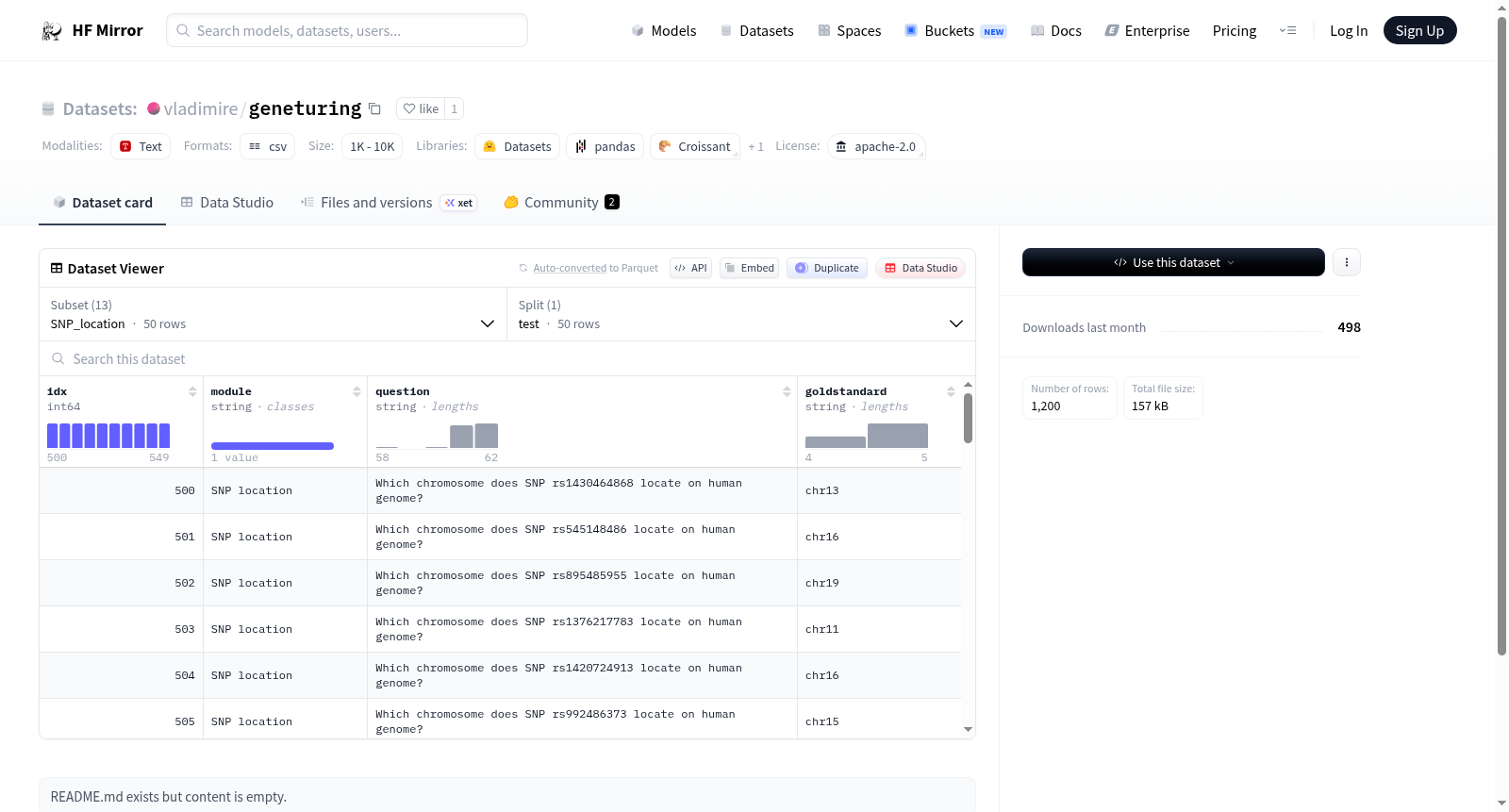This screenshot has width=1509, height=812.
Task: Click the page vertical scrollbar
Action: click(x=1501, y=335)
